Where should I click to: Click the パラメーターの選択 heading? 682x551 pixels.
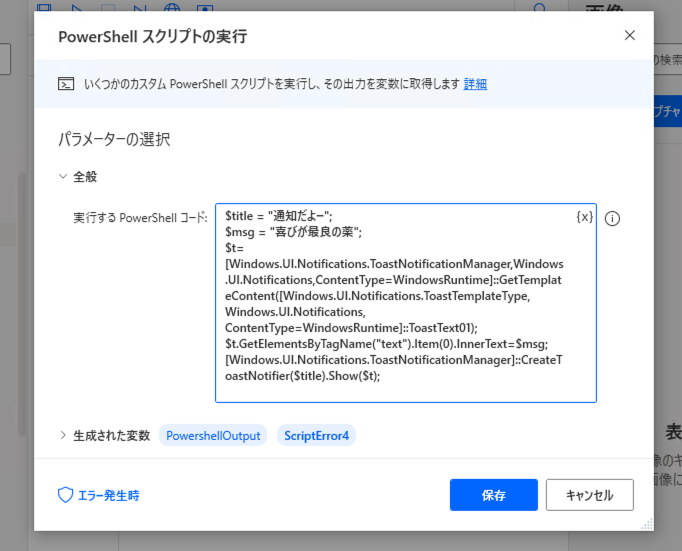114,139
